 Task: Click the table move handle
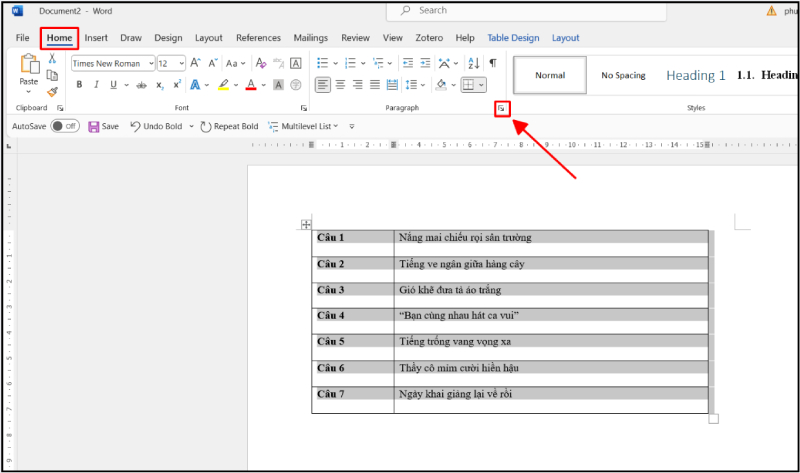306,225
